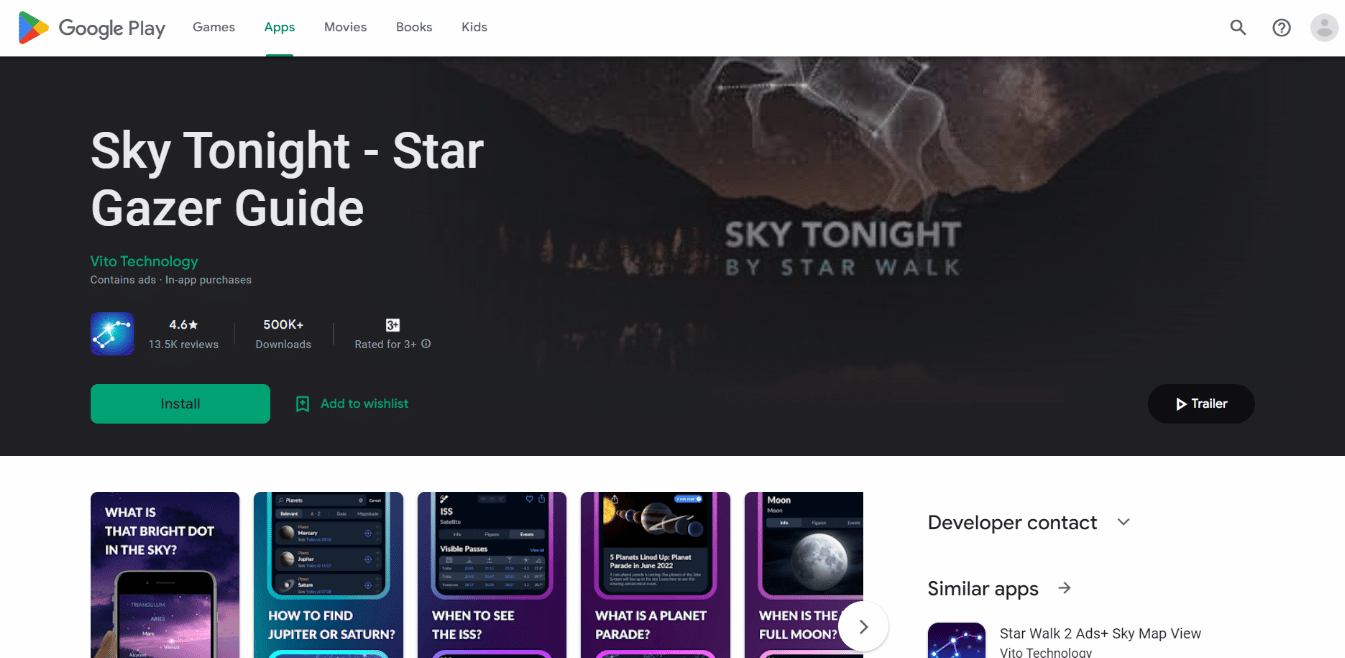Click the 3+ content rating badge
The height and width of the screenshot is (658, 1345).
tap(393, 325)
